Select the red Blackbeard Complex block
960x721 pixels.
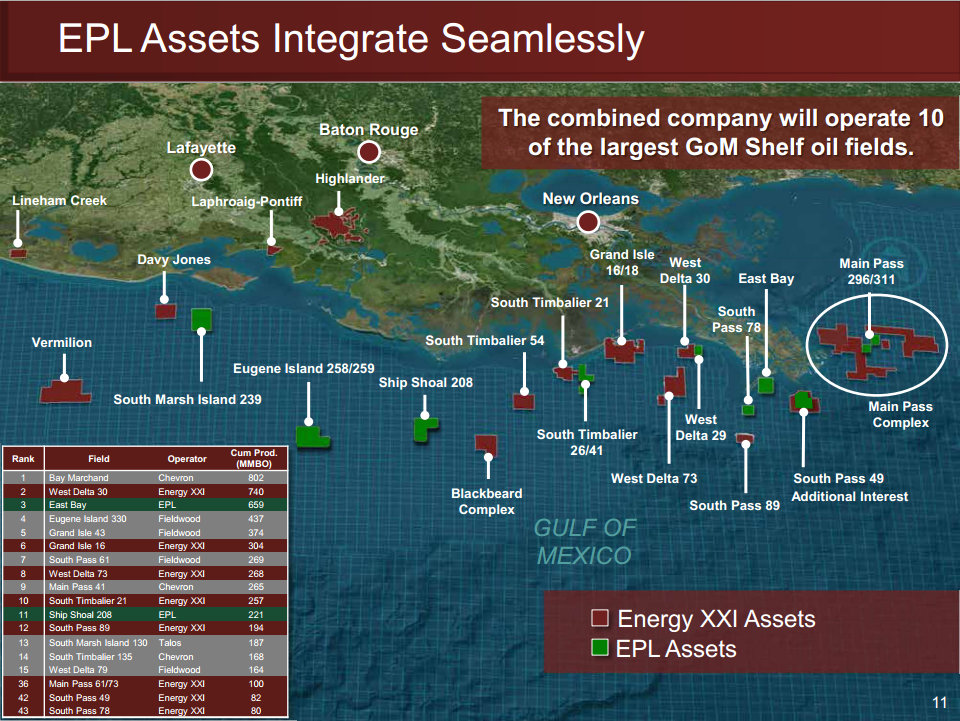487,443
